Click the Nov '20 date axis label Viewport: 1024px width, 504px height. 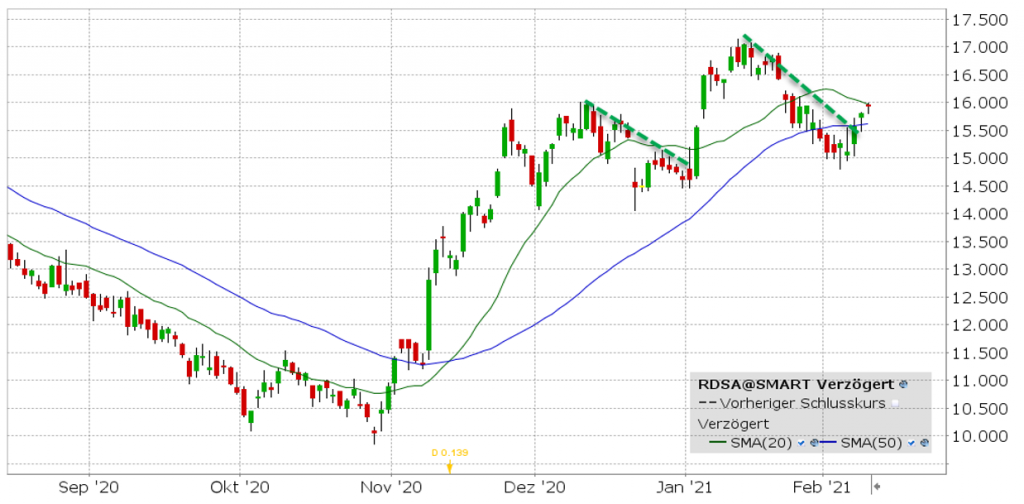pyautogui.click(x=391, y=487)
